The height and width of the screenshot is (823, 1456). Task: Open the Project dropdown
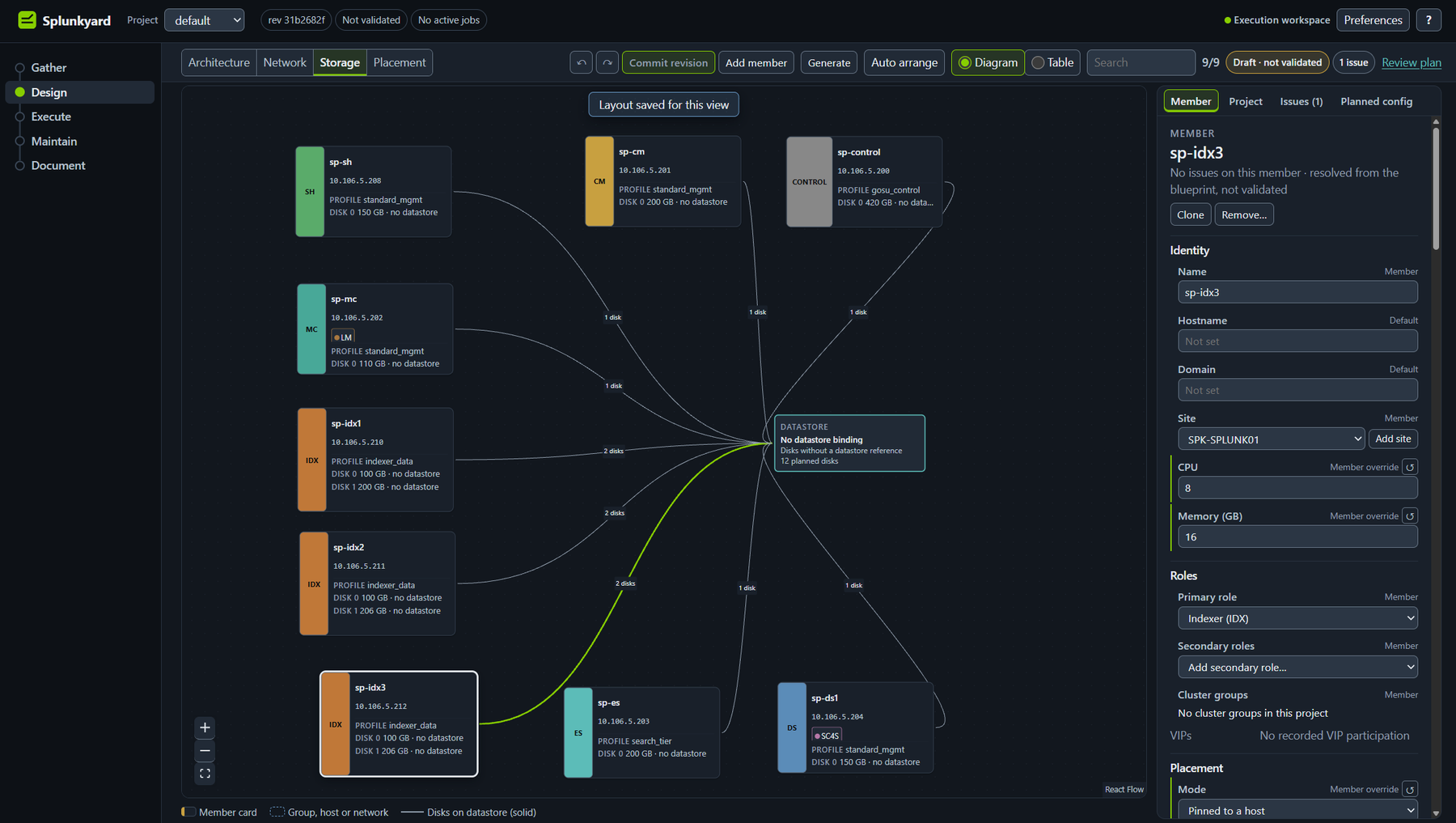coord(205,20)
